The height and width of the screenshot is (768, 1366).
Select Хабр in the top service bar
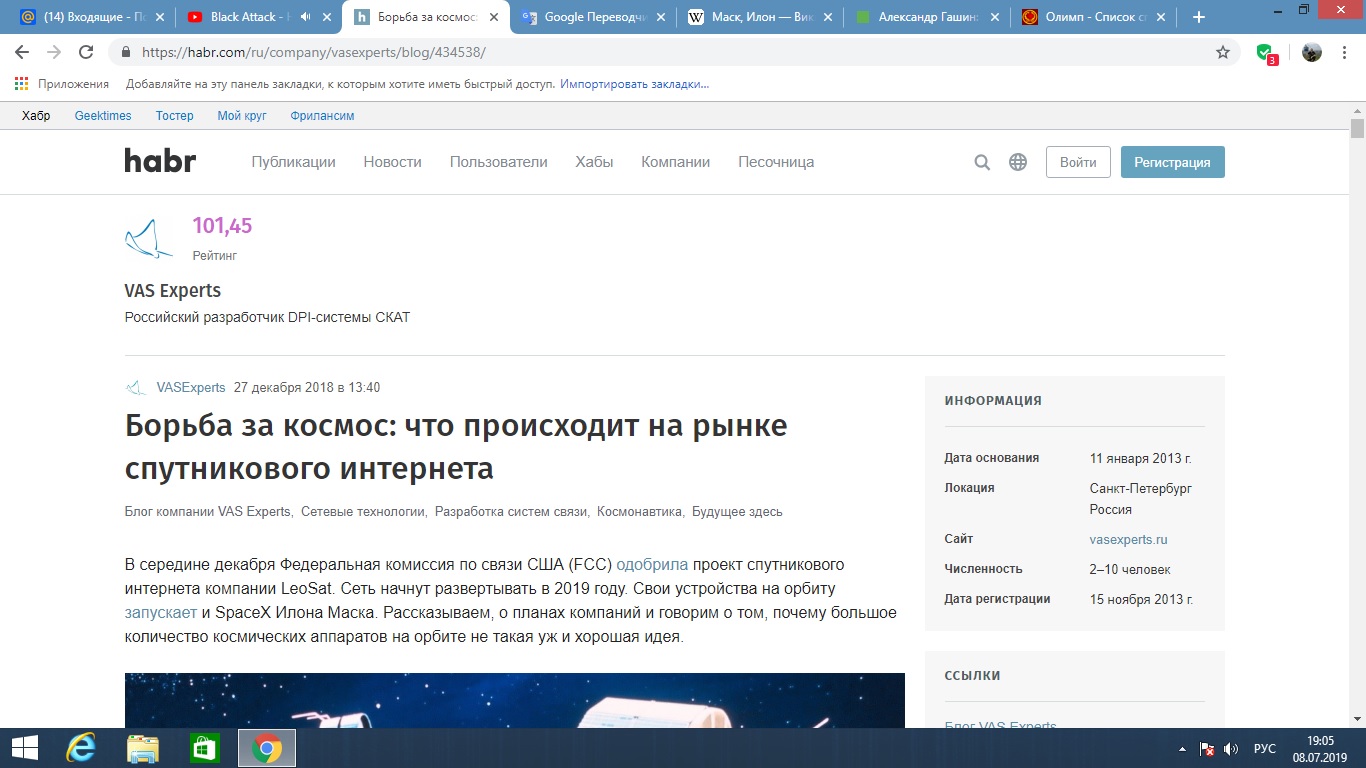(x=36, y=116)
